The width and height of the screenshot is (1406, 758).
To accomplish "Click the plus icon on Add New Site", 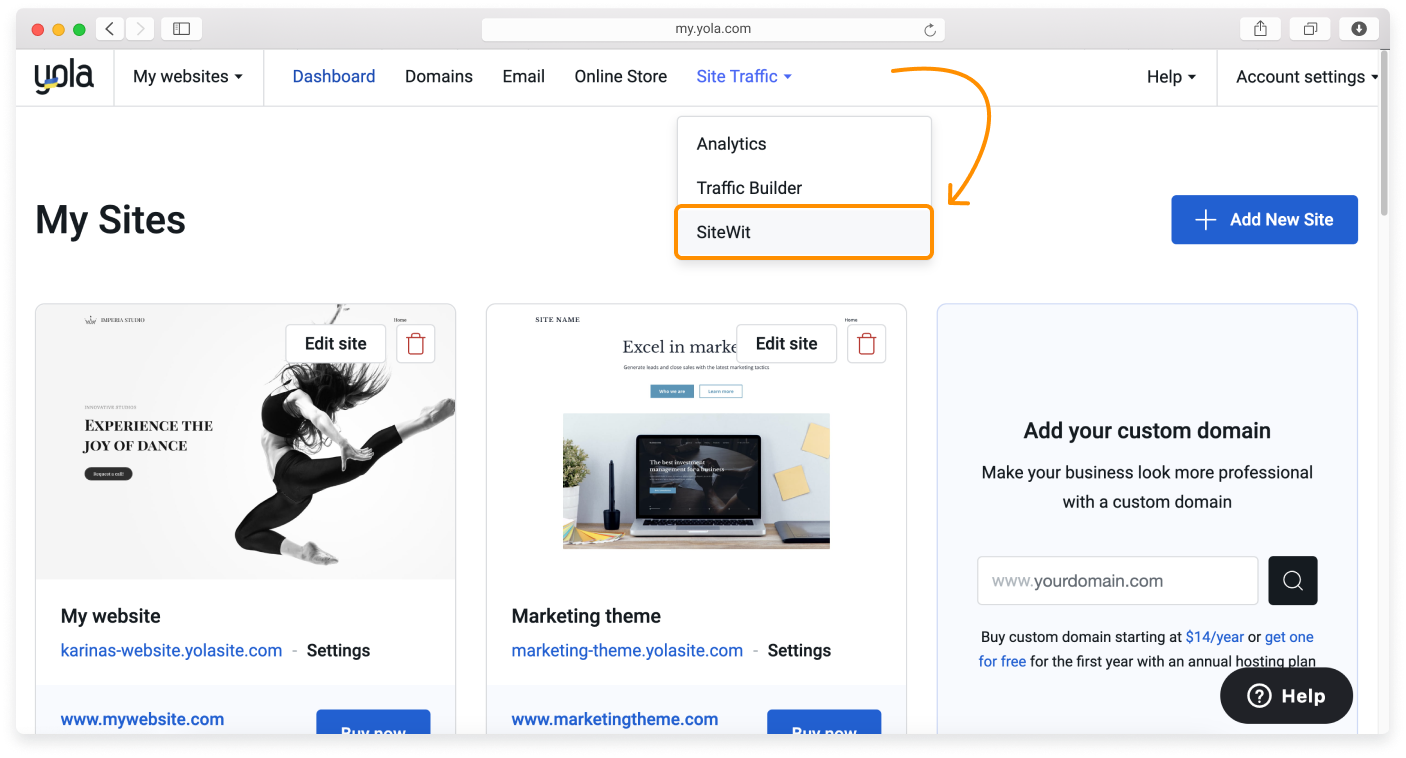I will tap(1205, 219).
